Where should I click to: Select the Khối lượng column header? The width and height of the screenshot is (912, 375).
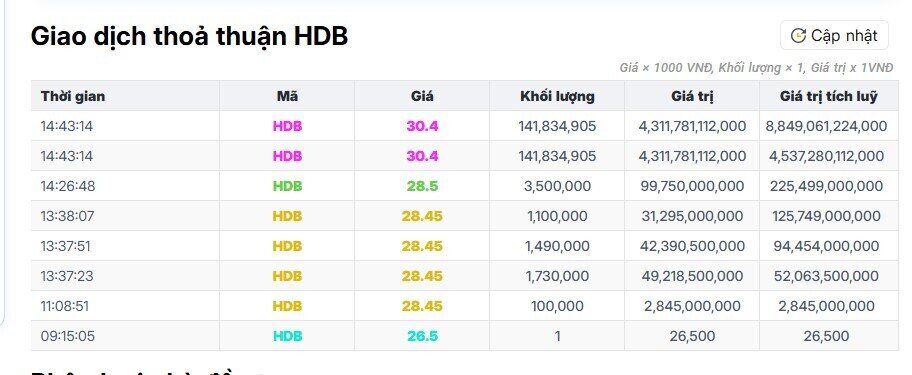(x=557, y=96)
